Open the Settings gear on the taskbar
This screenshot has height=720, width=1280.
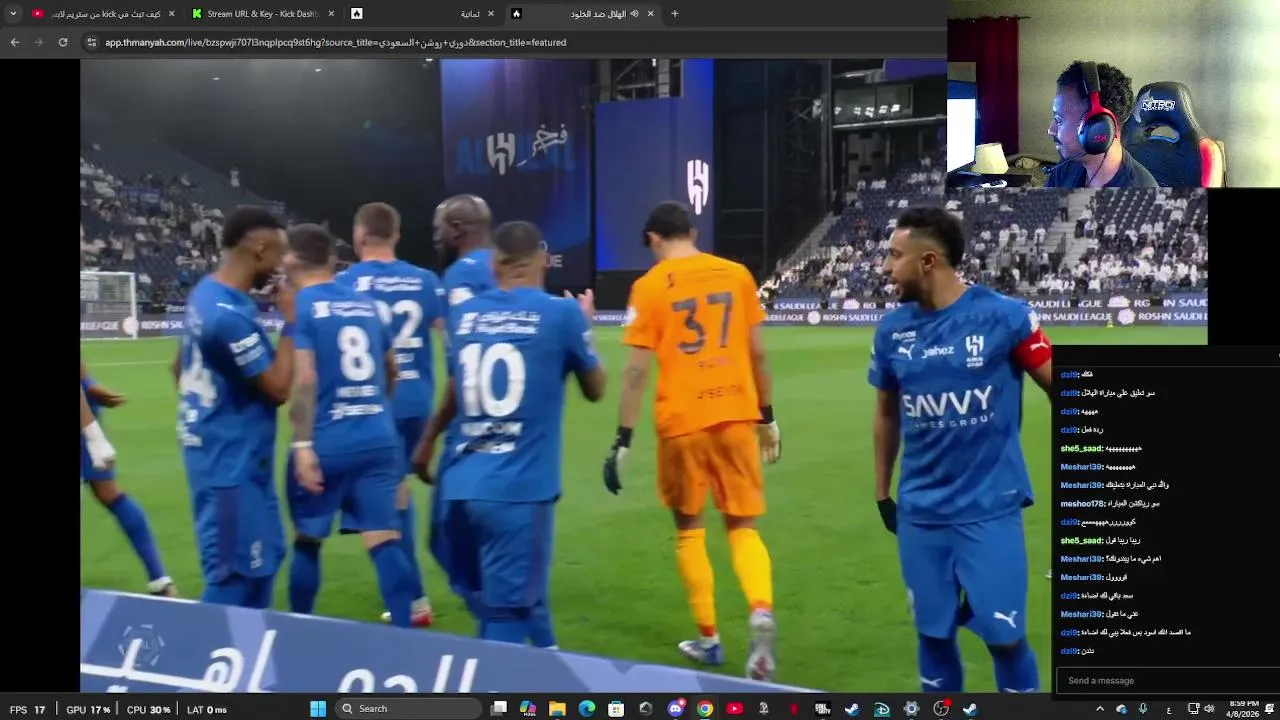pos(911,709)
